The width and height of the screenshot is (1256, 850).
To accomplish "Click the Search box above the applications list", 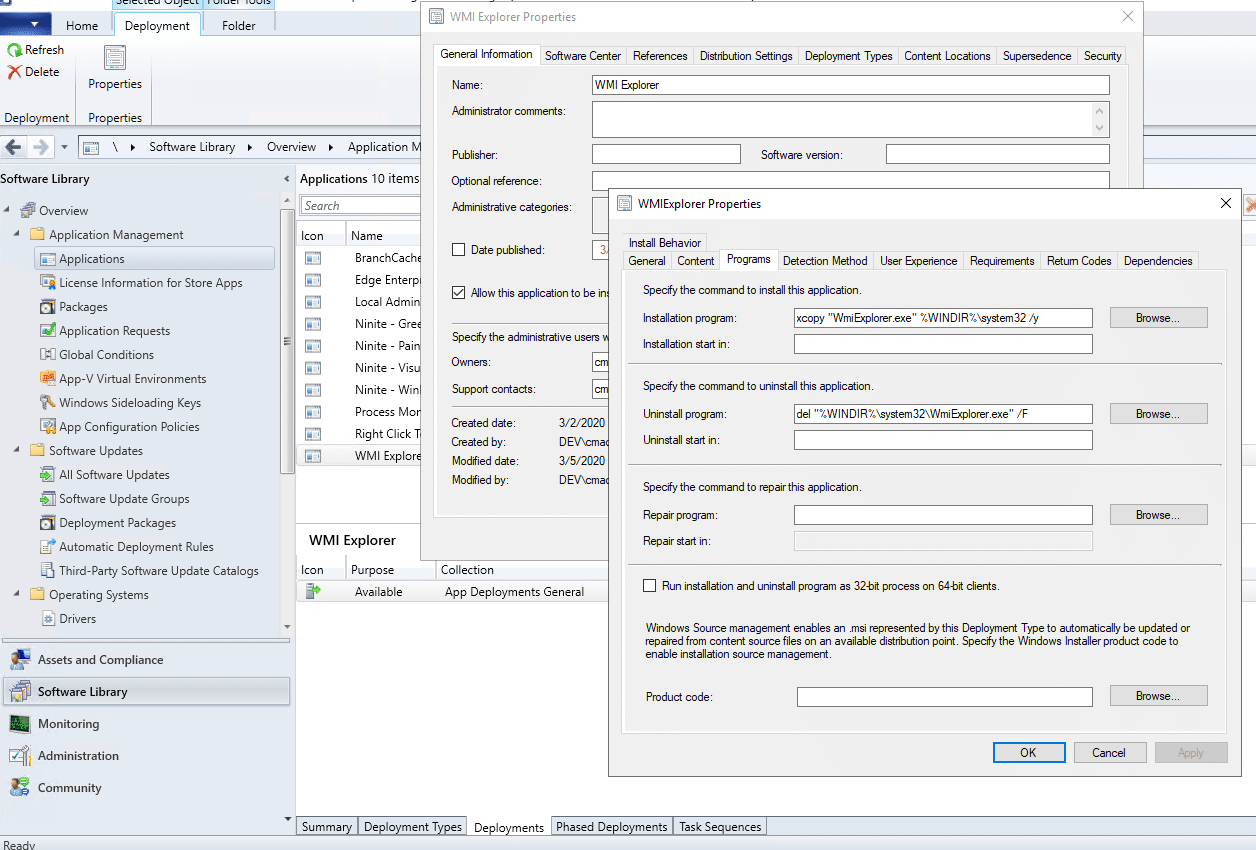I will point(360,204).
